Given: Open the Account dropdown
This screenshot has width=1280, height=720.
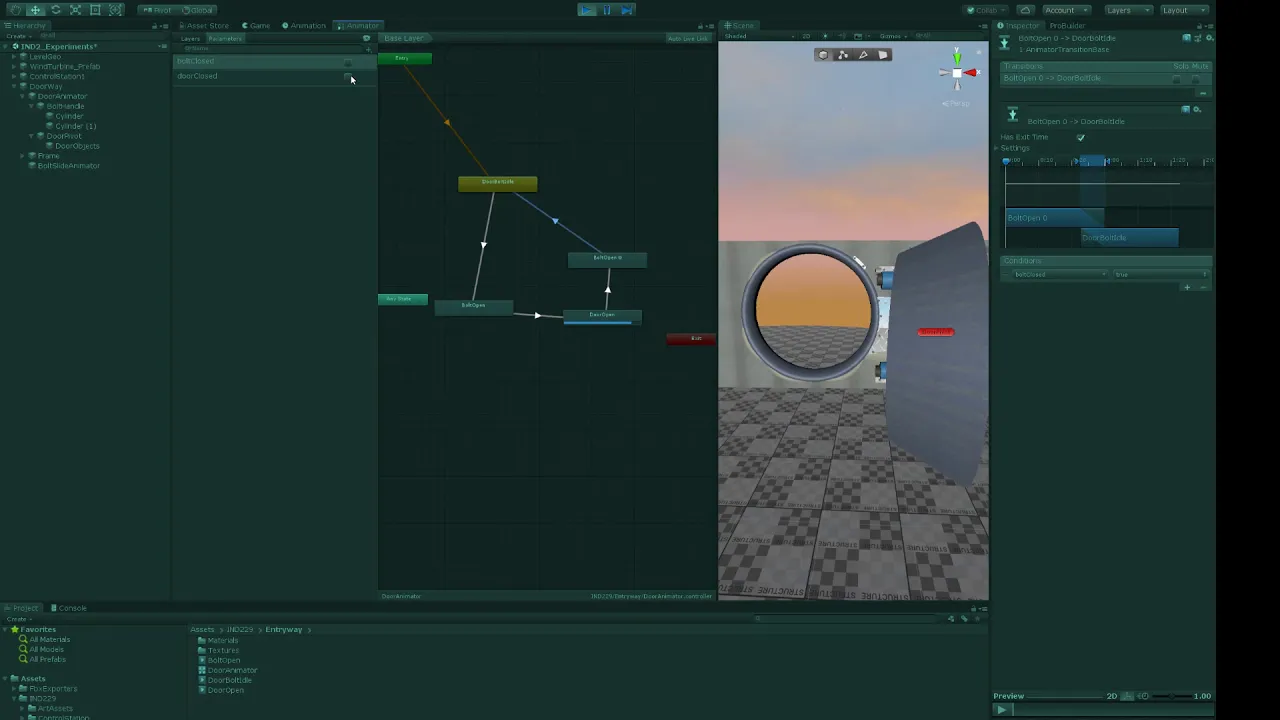Looking at the screenshot, I should tap(1065, 10).
